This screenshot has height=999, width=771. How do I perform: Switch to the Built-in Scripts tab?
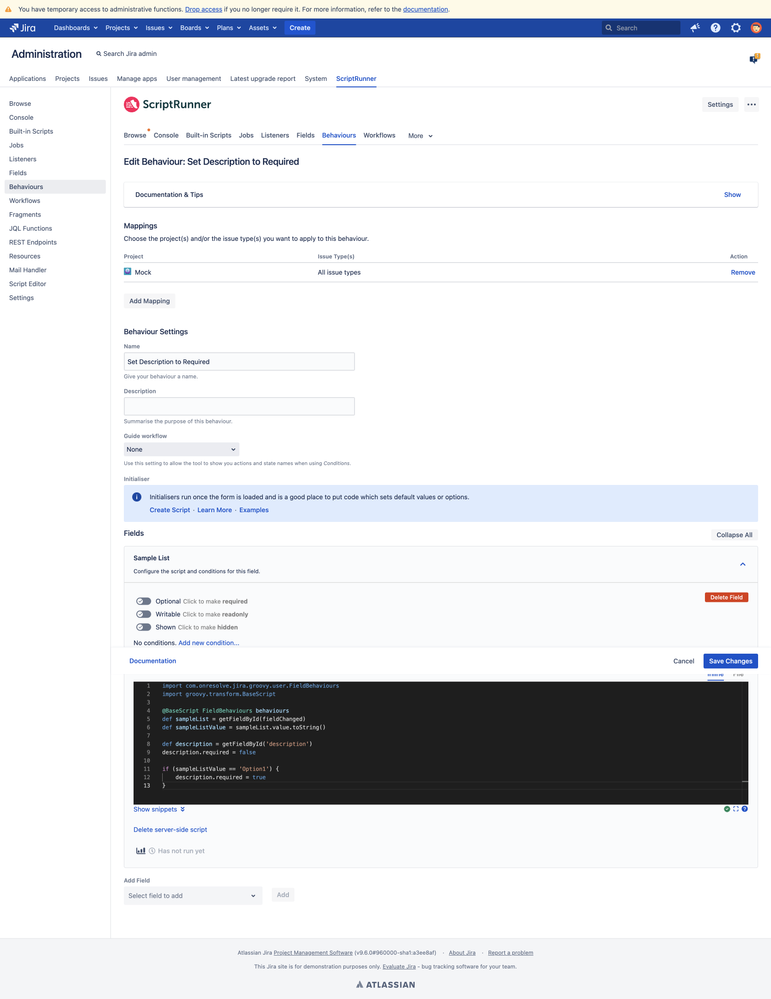point(208,135)
